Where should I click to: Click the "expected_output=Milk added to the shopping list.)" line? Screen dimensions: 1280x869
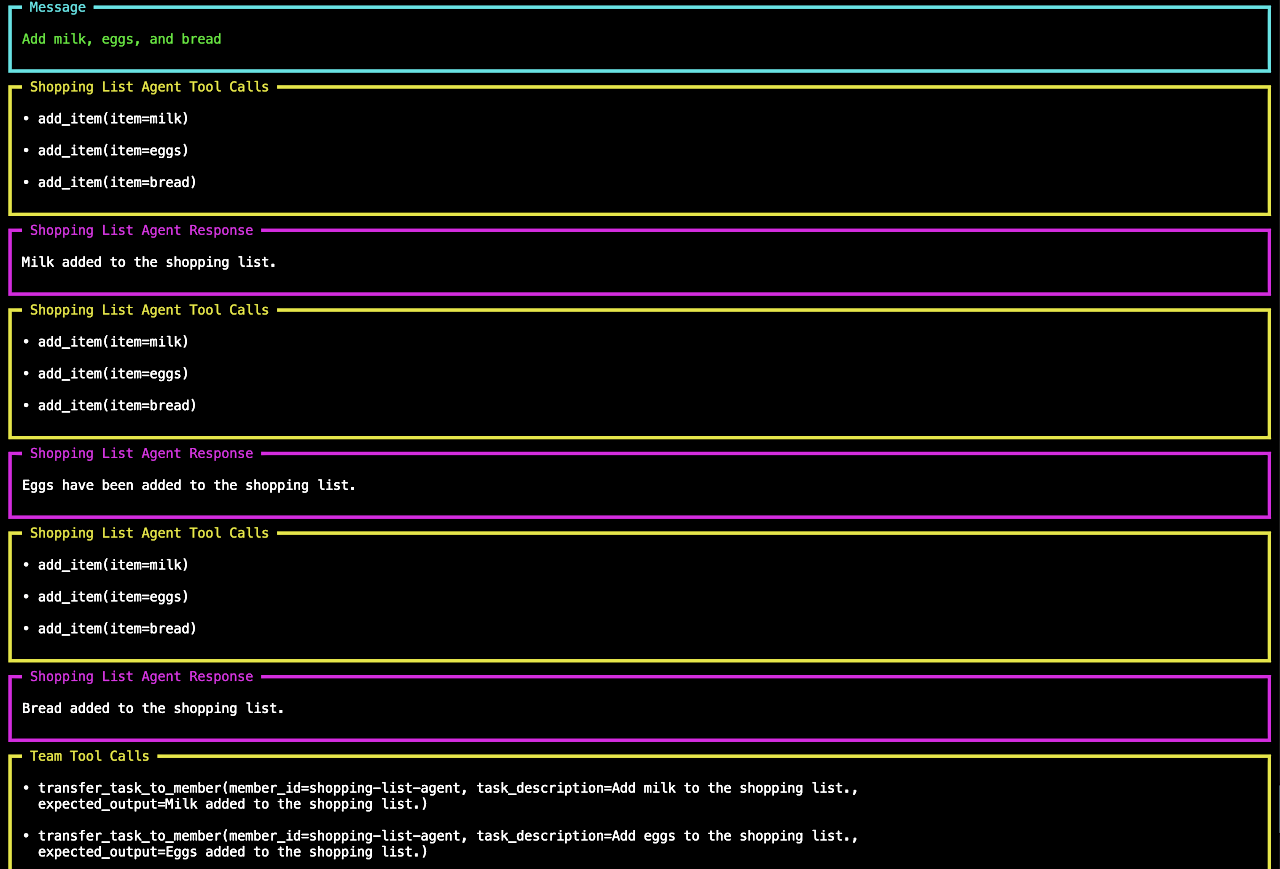tap(233, 804)
